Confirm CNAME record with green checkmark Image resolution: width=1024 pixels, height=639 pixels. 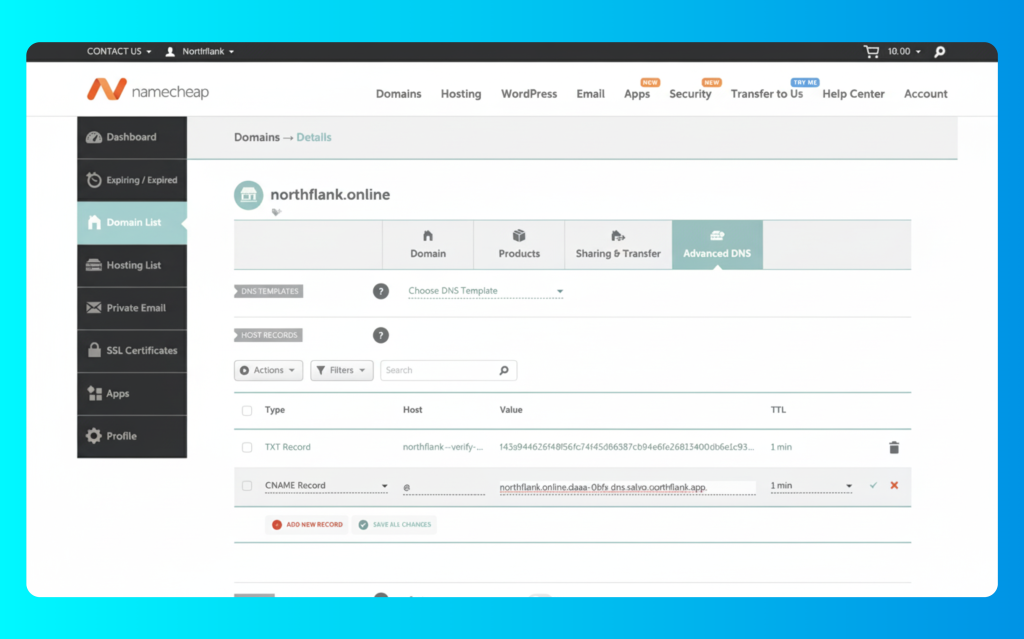873,486
